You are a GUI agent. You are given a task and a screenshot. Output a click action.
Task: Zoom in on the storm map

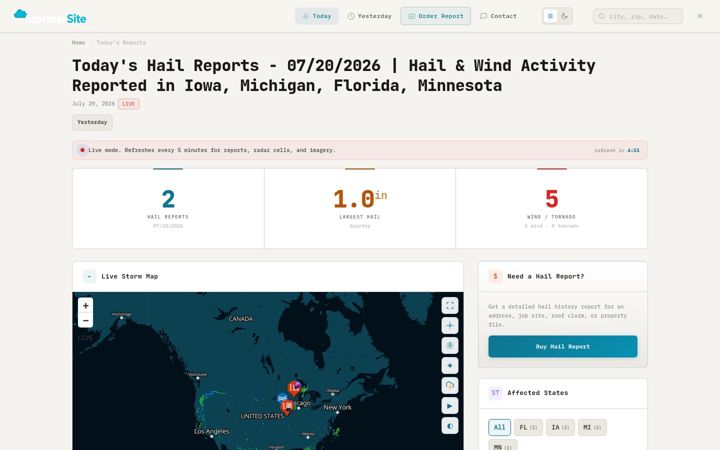(85, 305)
